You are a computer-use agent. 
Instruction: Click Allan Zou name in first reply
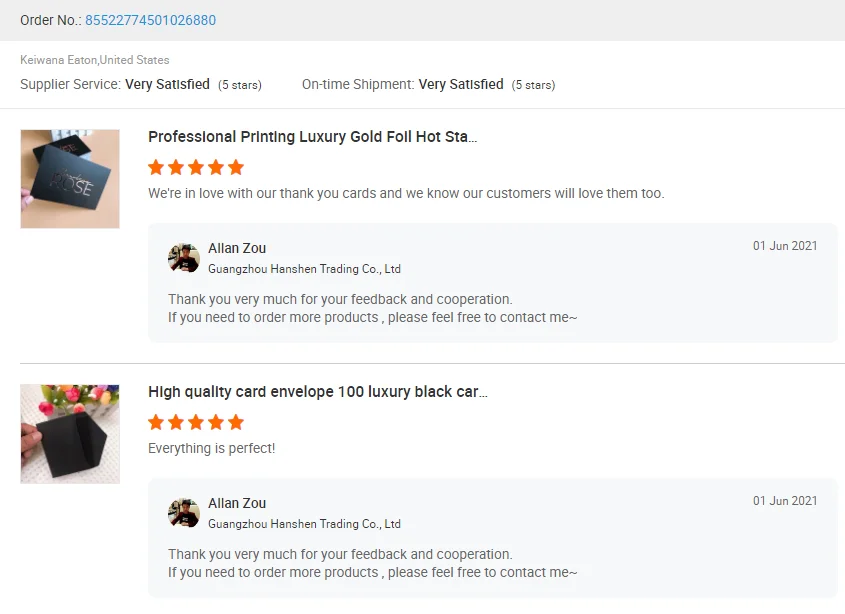coord(237,248)
